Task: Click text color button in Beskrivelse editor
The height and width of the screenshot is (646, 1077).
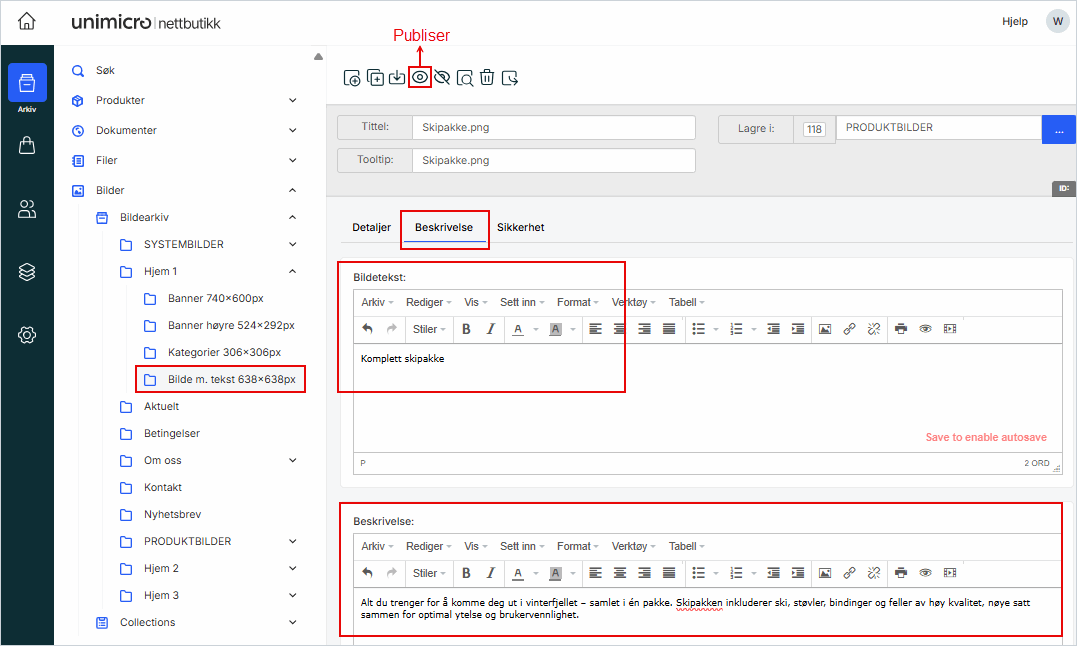Action: 518,573
